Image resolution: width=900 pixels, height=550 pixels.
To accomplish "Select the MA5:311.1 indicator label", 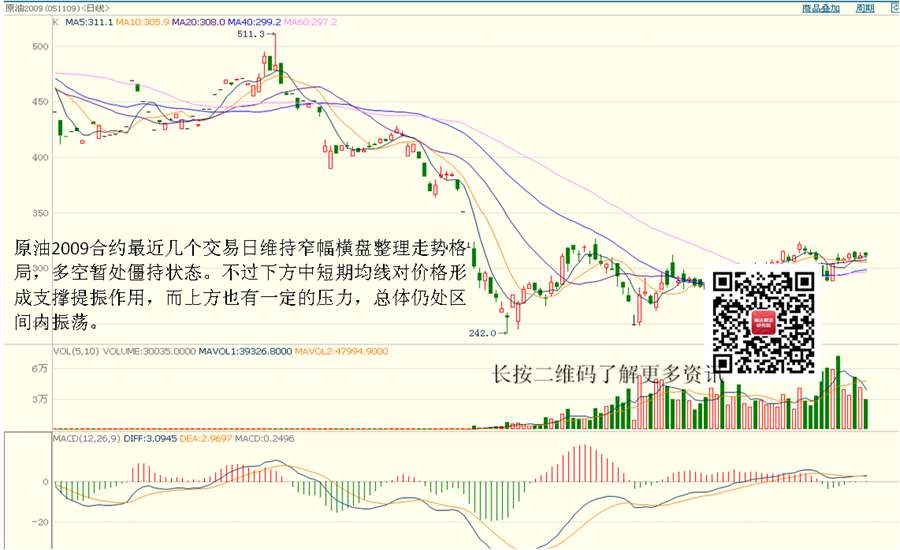I will pos(88,21).
